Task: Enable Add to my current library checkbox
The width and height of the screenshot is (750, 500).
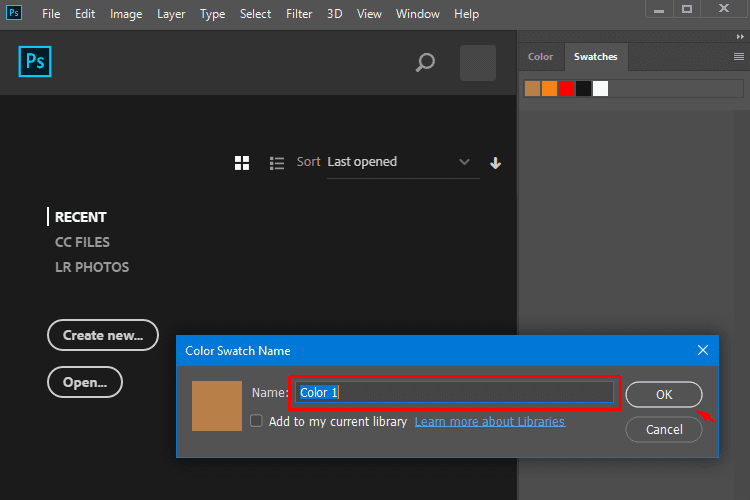Action: [x=256, y=421]
